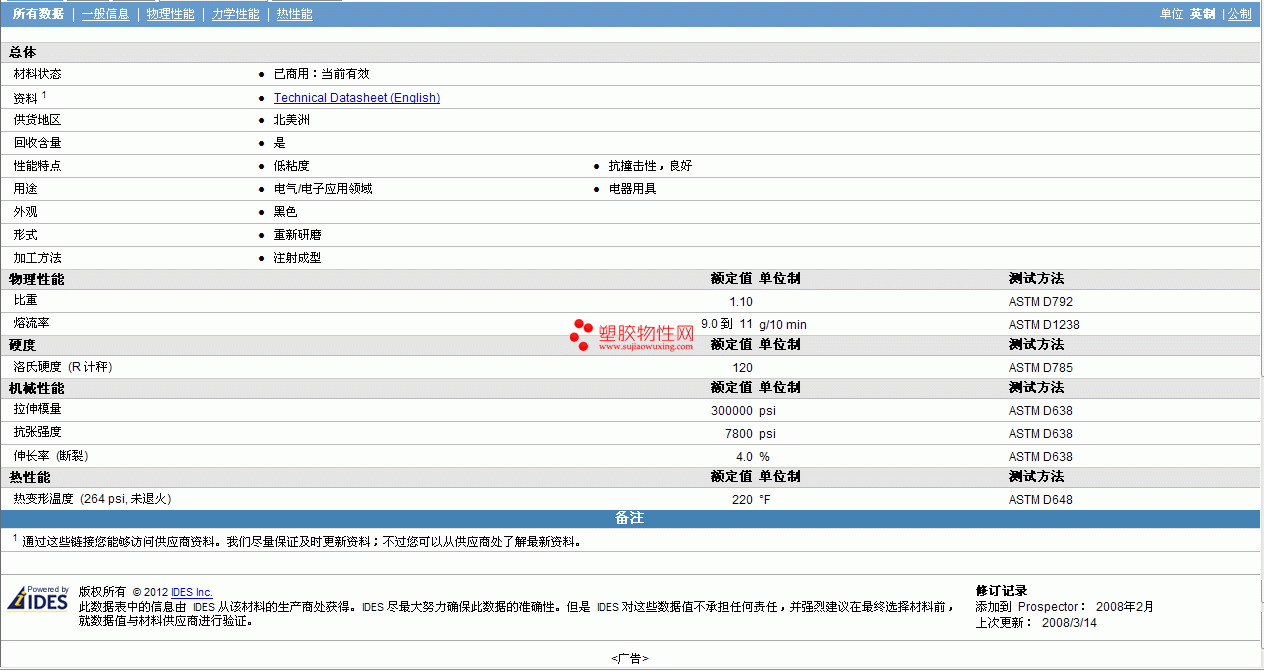Select the 抗撞击性，良好 feature
The image size is (1264, 671).
pyautogui.click(x=650, y=166)
